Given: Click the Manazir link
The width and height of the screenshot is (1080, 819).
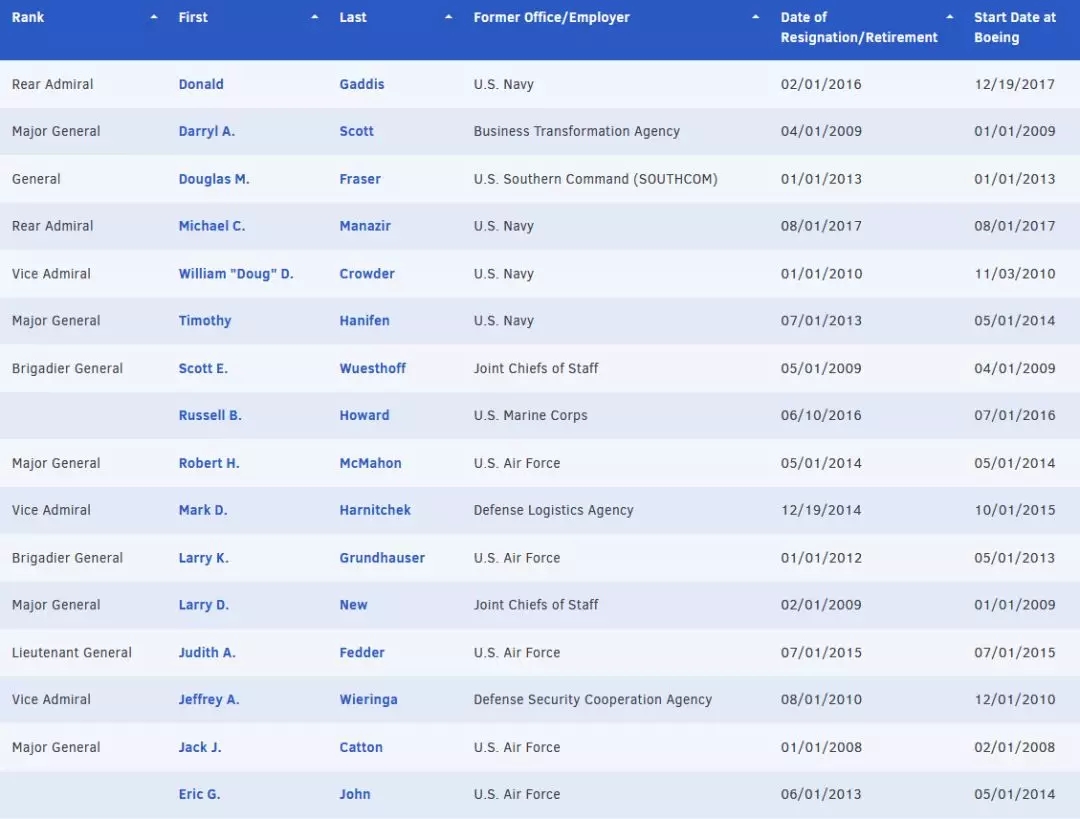Looking at the screenshot, I should [365, 226].
